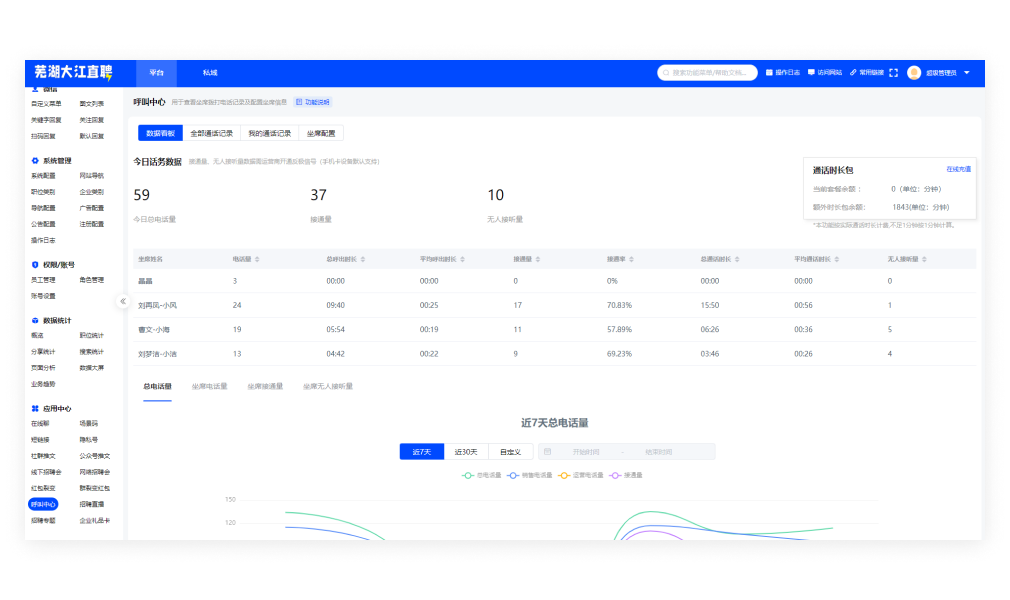
Task: Click the 系统管理 gear section heading
Action: coord(56,160)
